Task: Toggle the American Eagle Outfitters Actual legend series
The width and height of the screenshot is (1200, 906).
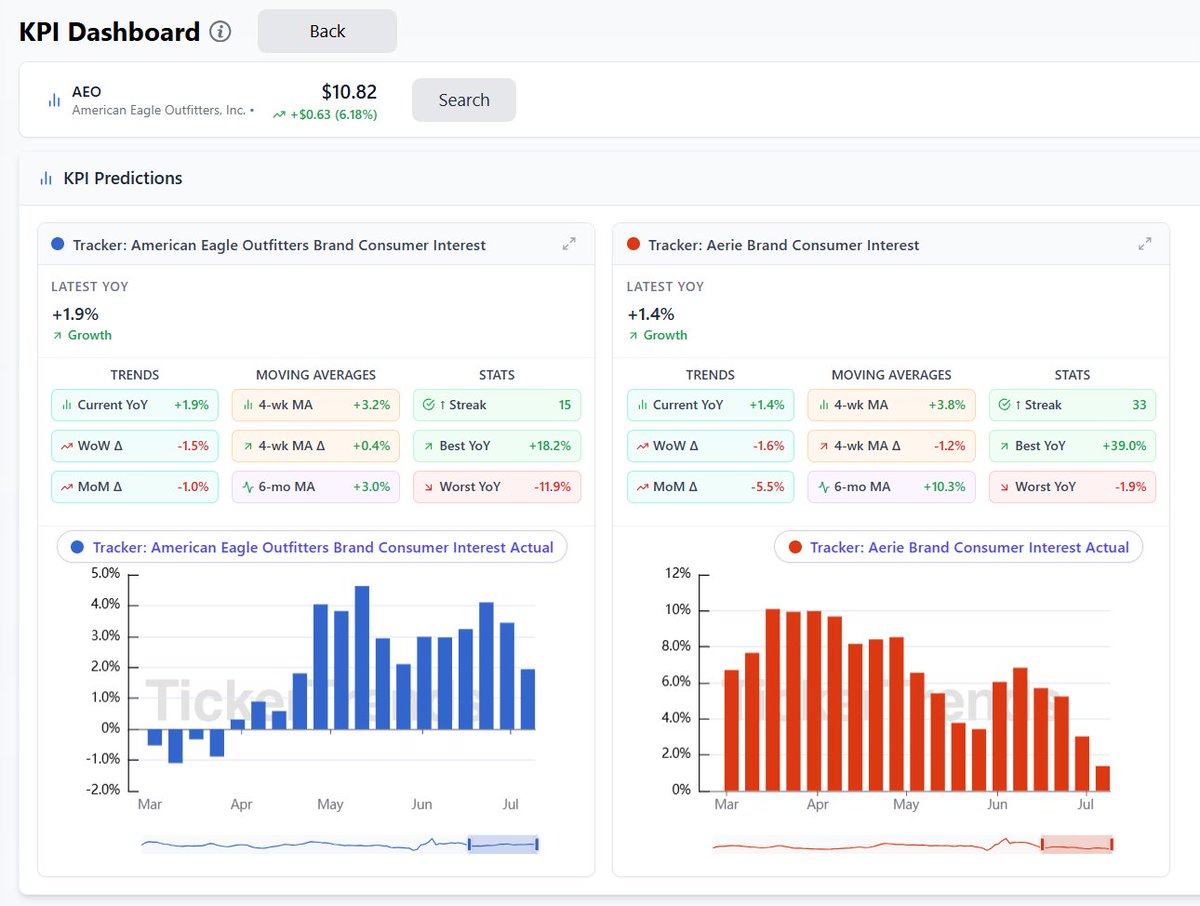Action: [x=312, y=548]
